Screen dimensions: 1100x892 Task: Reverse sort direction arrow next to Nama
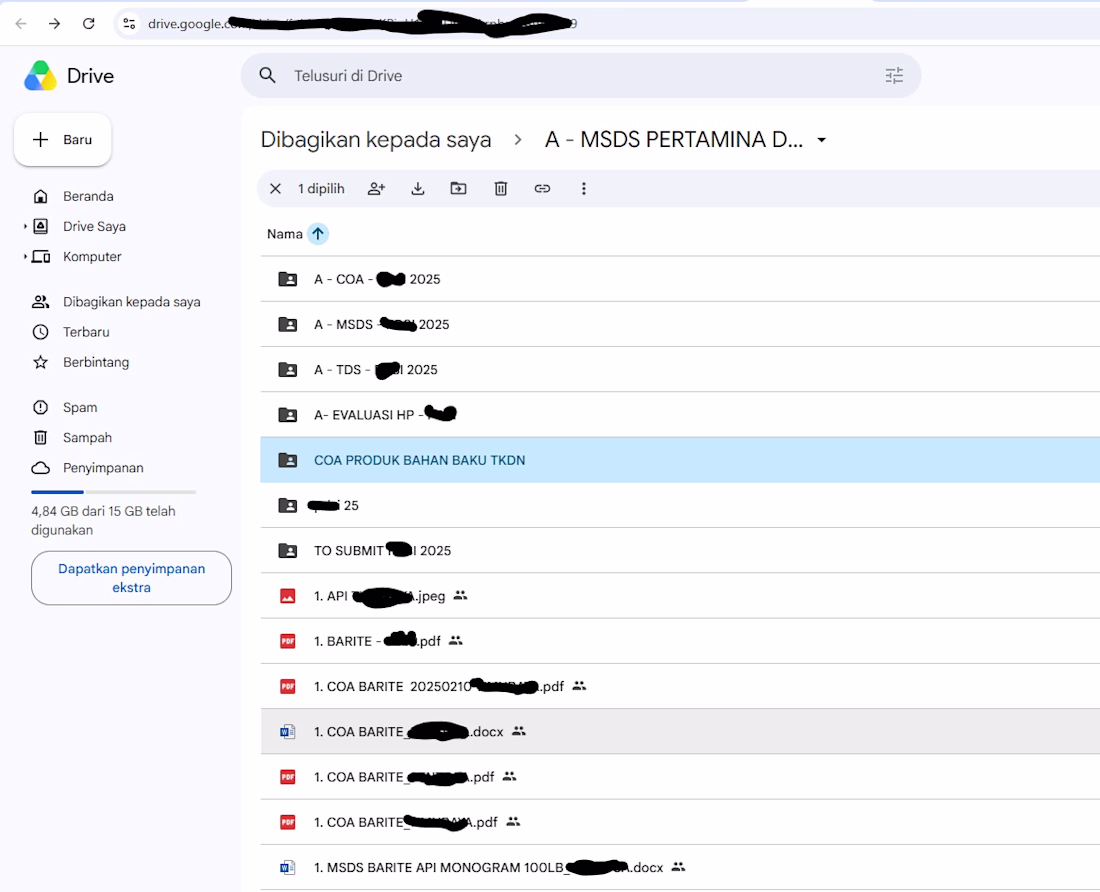318,234
